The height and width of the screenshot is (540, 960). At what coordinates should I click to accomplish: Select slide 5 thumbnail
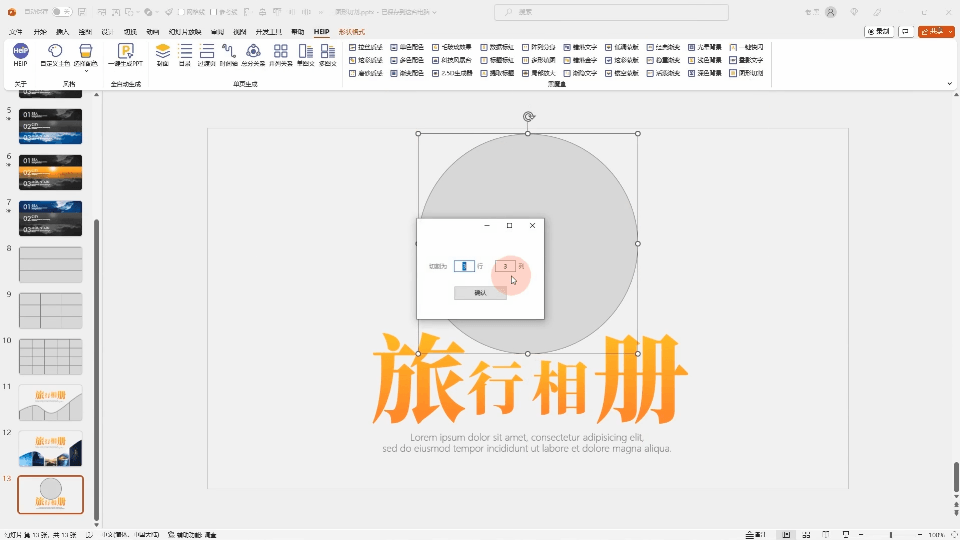tap(50, 127)
